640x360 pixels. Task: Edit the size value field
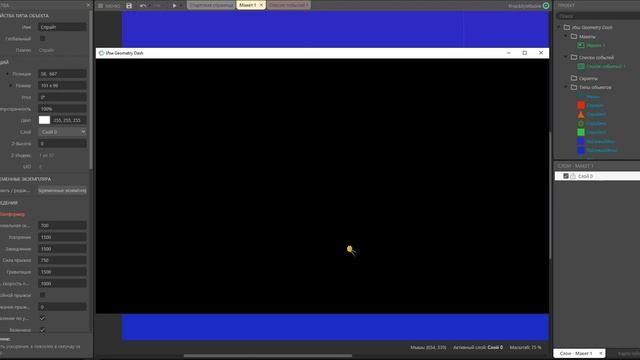click(x=62, y=86)
